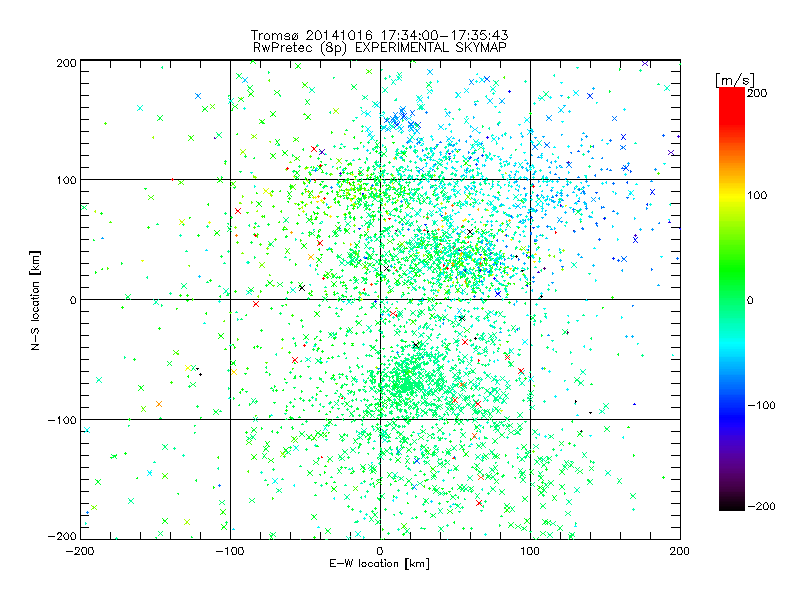
Task: Click the black bottom of the color bar
Action: click(732, 504)
